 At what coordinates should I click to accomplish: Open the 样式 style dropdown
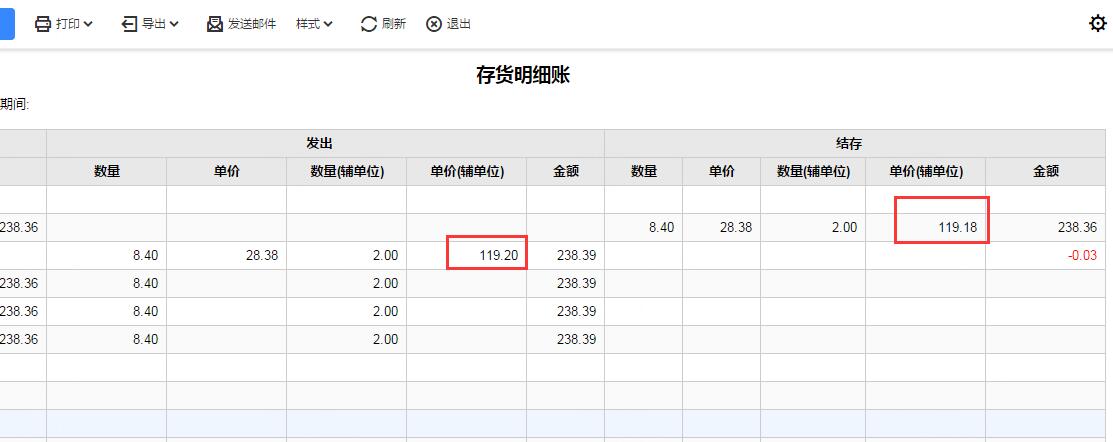(314, 24)
